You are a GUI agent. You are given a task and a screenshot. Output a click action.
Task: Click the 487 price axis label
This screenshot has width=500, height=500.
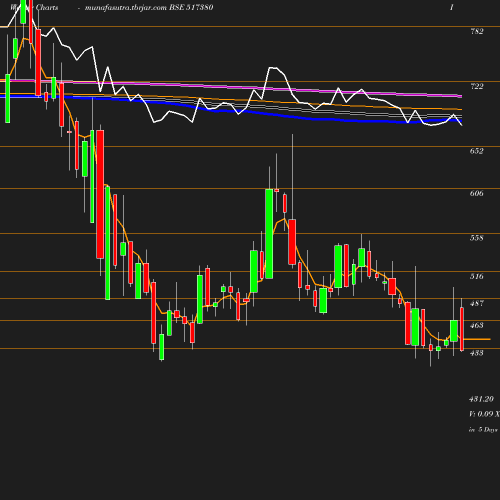[x=476, y=303]
